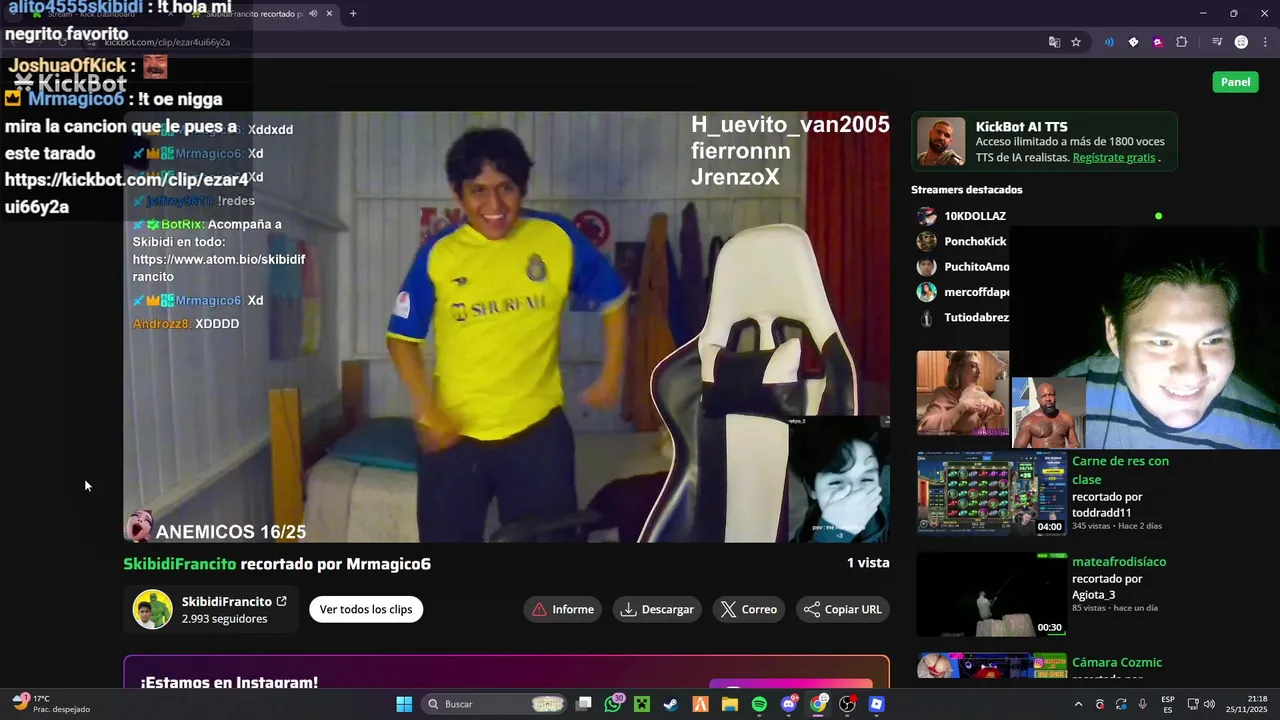Click the pink-purple extension icon
This screenshot has width=1280, height=720.
coord(1157,42)
